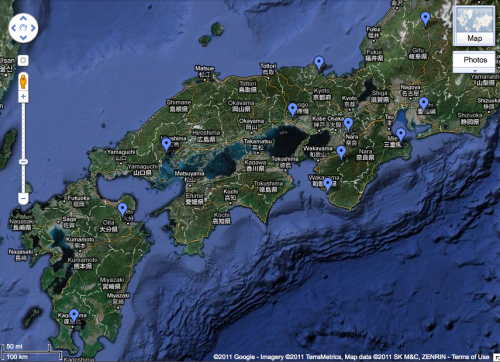Click the blue marker near Kagoshima

point(74,315)
